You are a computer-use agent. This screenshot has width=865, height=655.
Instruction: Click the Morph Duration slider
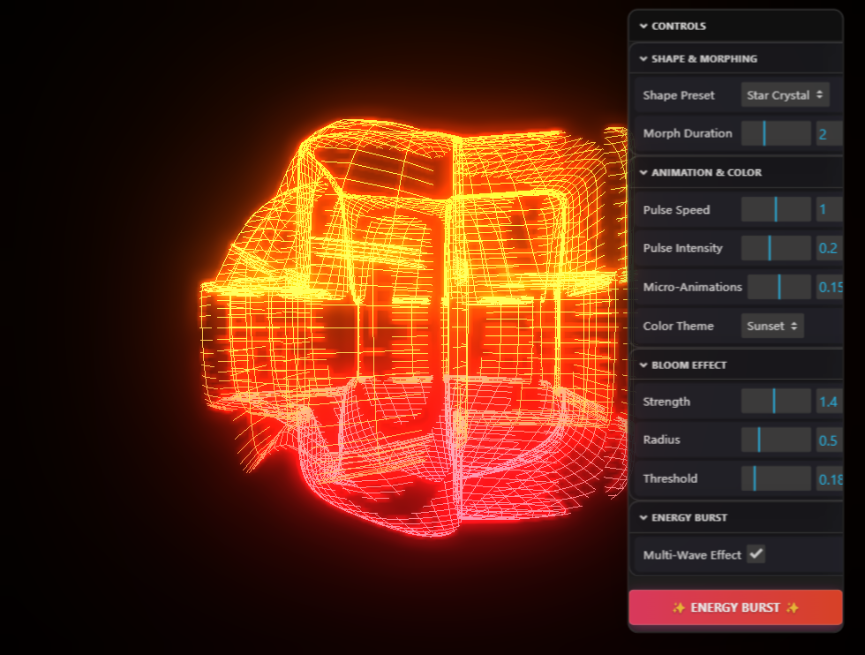click(x=776, y=134)
